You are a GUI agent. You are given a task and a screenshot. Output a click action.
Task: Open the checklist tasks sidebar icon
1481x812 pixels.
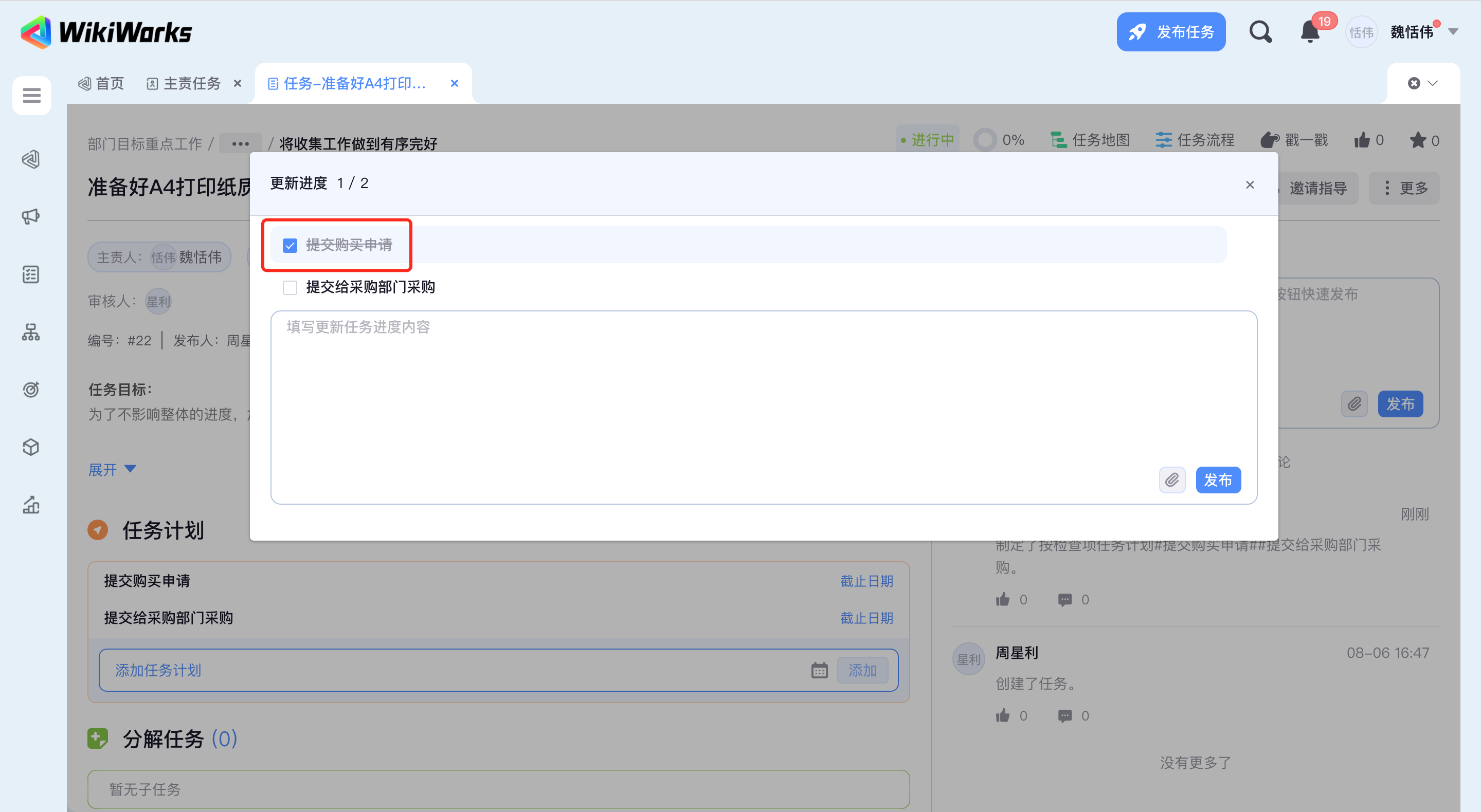coord(31,274)
